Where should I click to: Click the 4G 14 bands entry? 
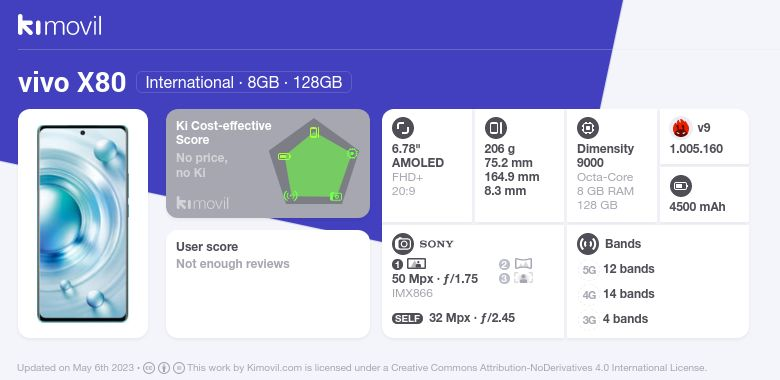click(617, 294)
